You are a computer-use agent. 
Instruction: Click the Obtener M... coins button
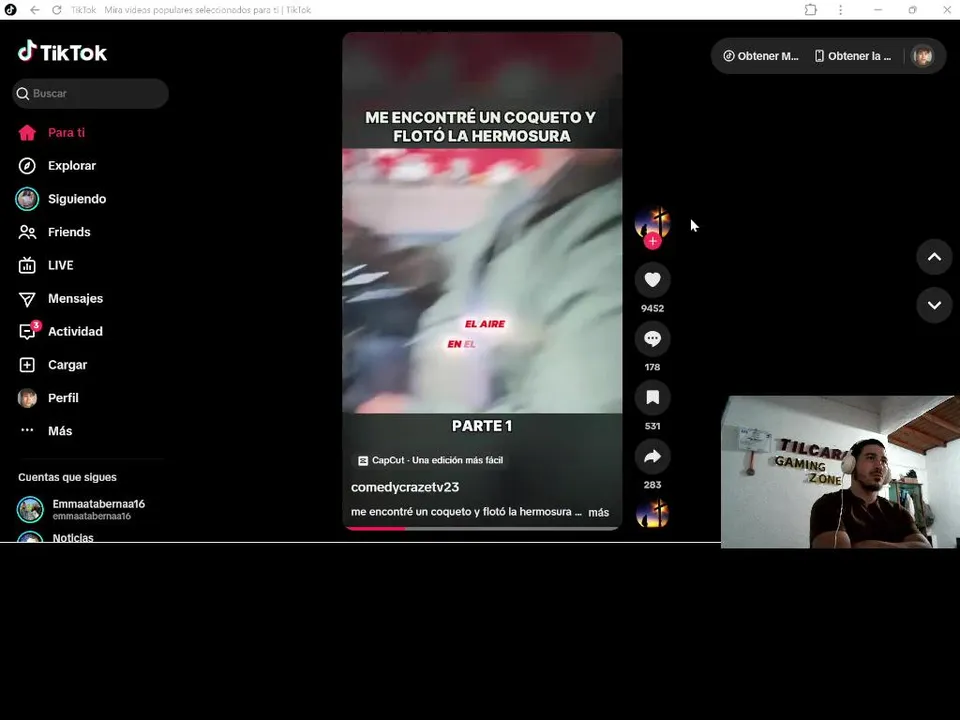click(x=761, y=56)
